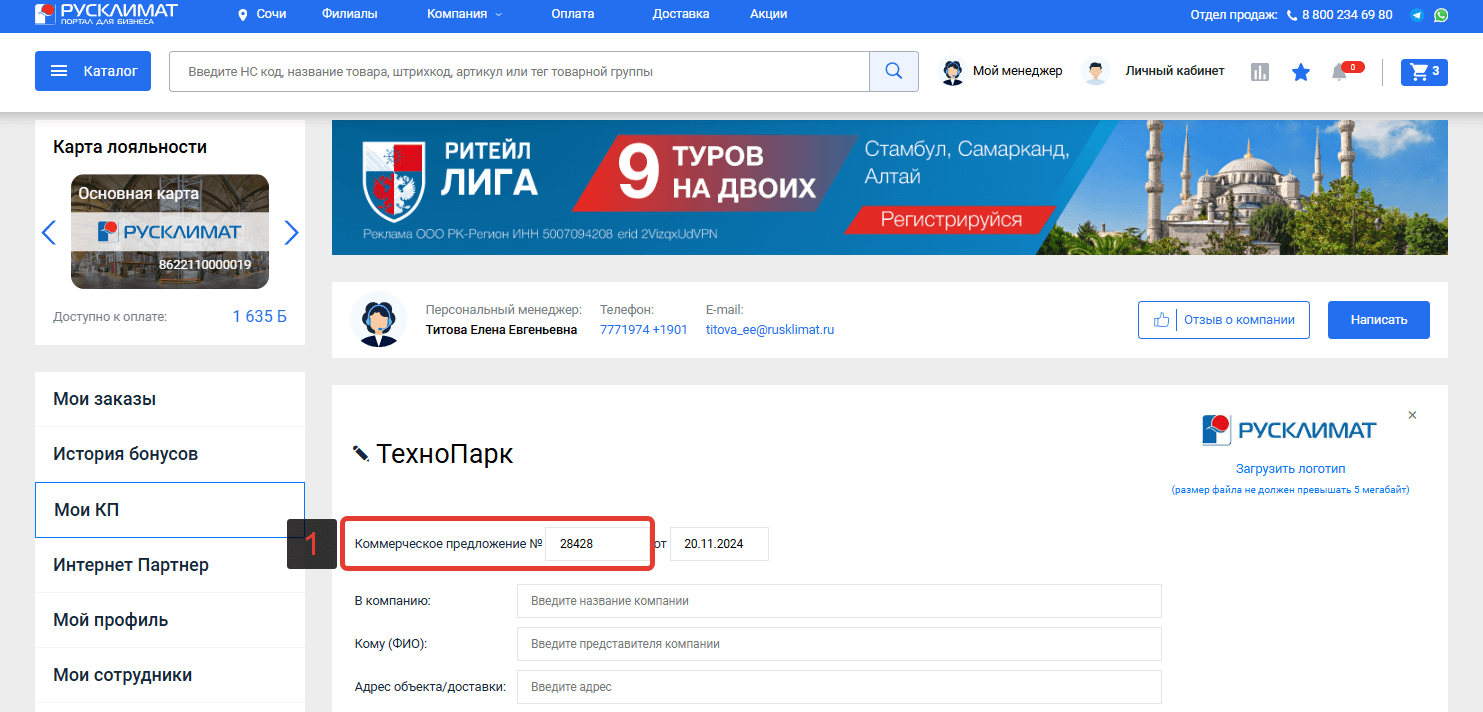This screenshot has height=712, width=1483.
Task: Select Интернет Партнер in sidebar
Action: click(170, 565)
